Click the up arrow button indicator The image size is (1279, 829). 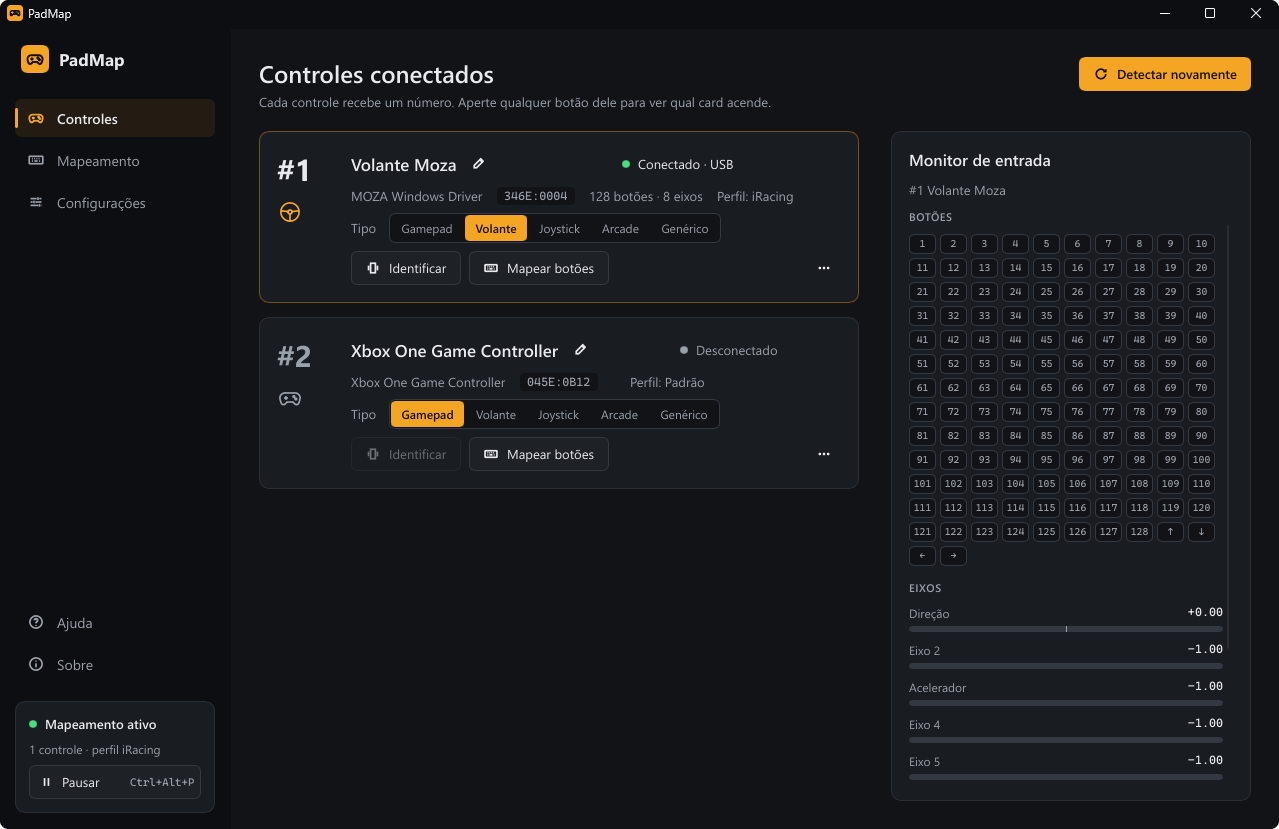pos(1170,532)
